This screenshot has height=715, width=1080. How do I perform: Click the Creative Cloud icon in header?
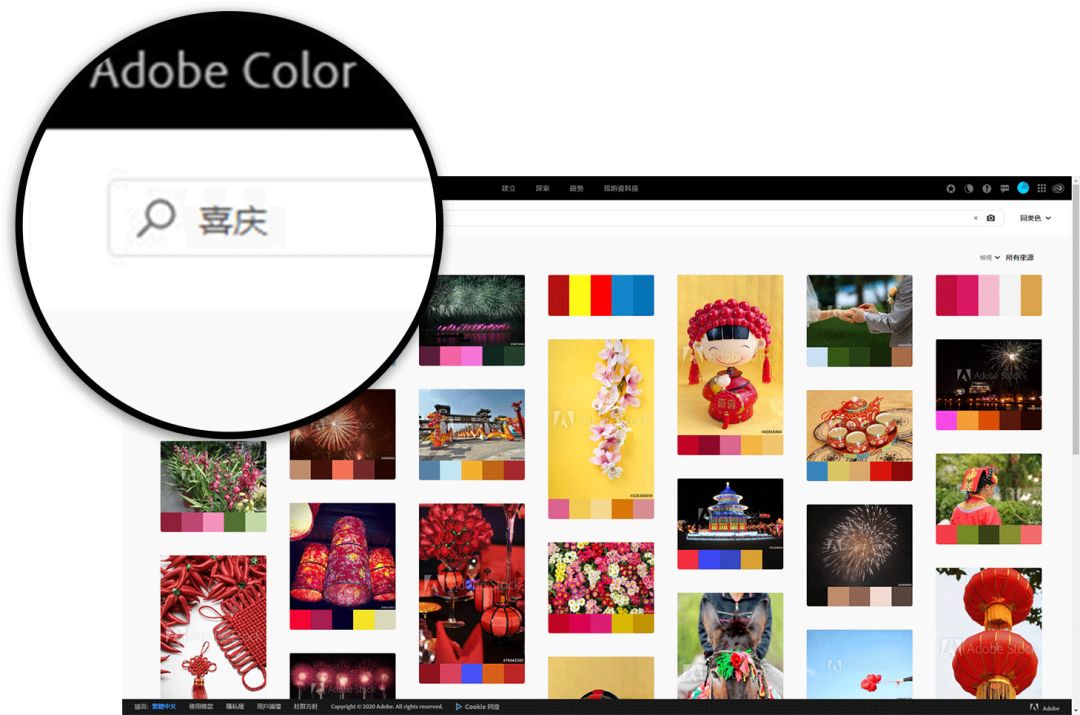[1059, 188]
